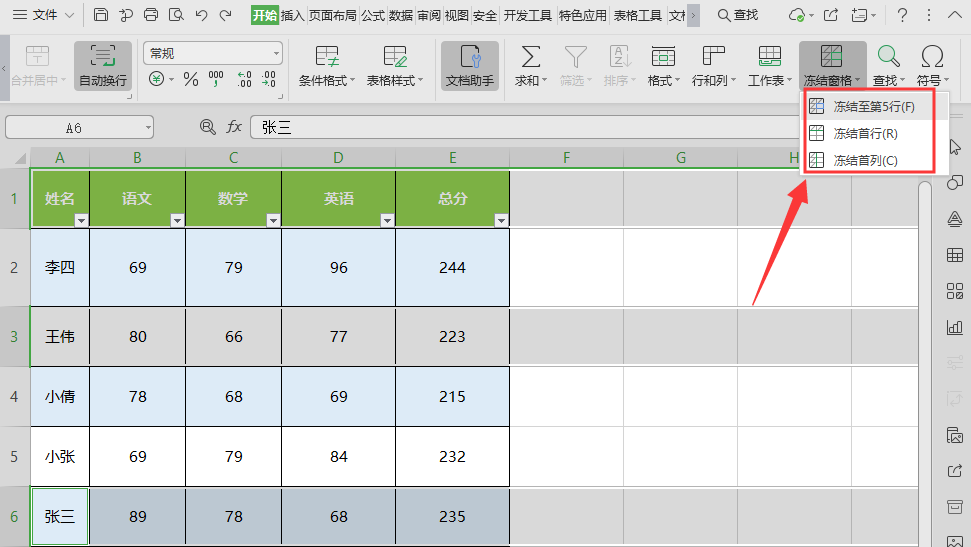Open filter dropdown on 总分 header
This screenshot has height=547, width=971.
tap(501, 221)
